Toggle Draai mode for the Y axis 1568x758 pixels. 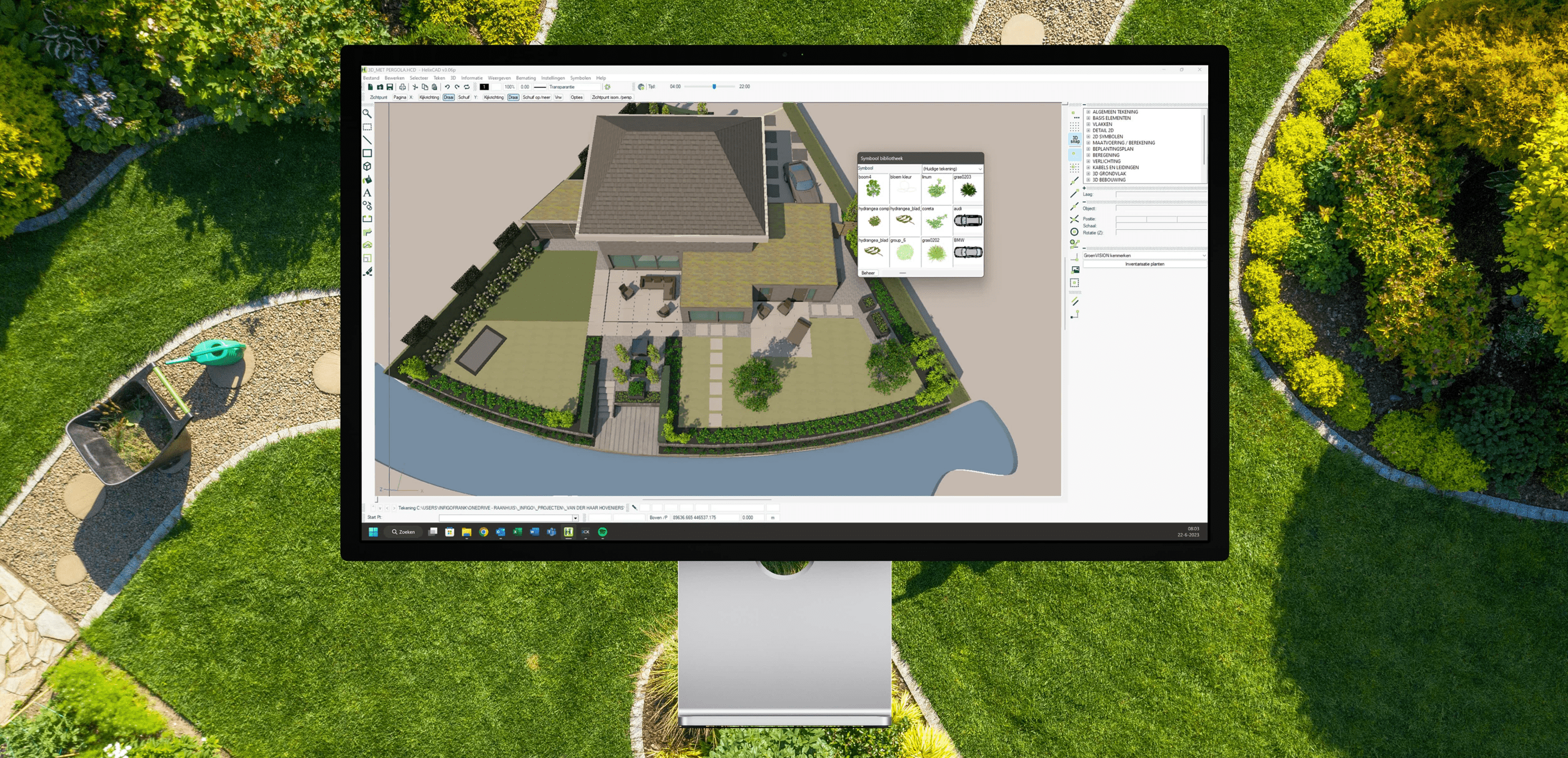514,97
